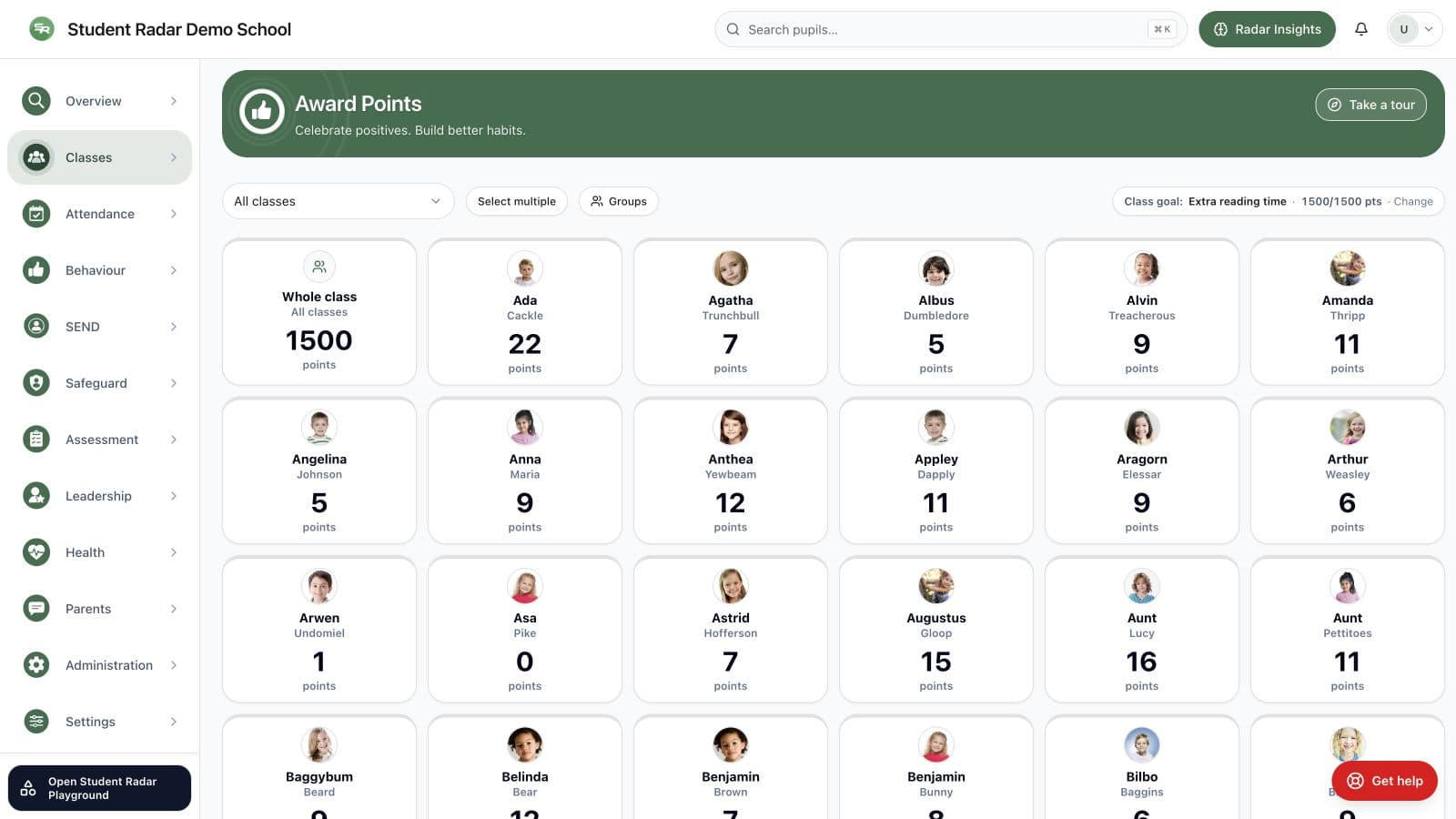Screen dimensions: 1456x819
Task: Click Alvin Treacherous's avatar photo
Action: click(x=1142, y=268)
